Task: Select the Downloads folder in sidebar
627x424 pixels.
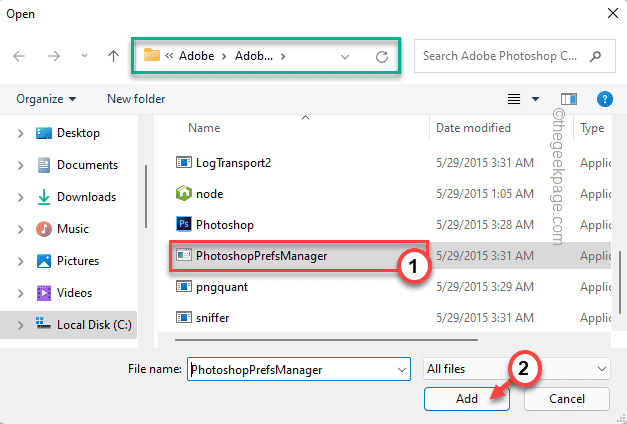Action: tap(86, 197)
